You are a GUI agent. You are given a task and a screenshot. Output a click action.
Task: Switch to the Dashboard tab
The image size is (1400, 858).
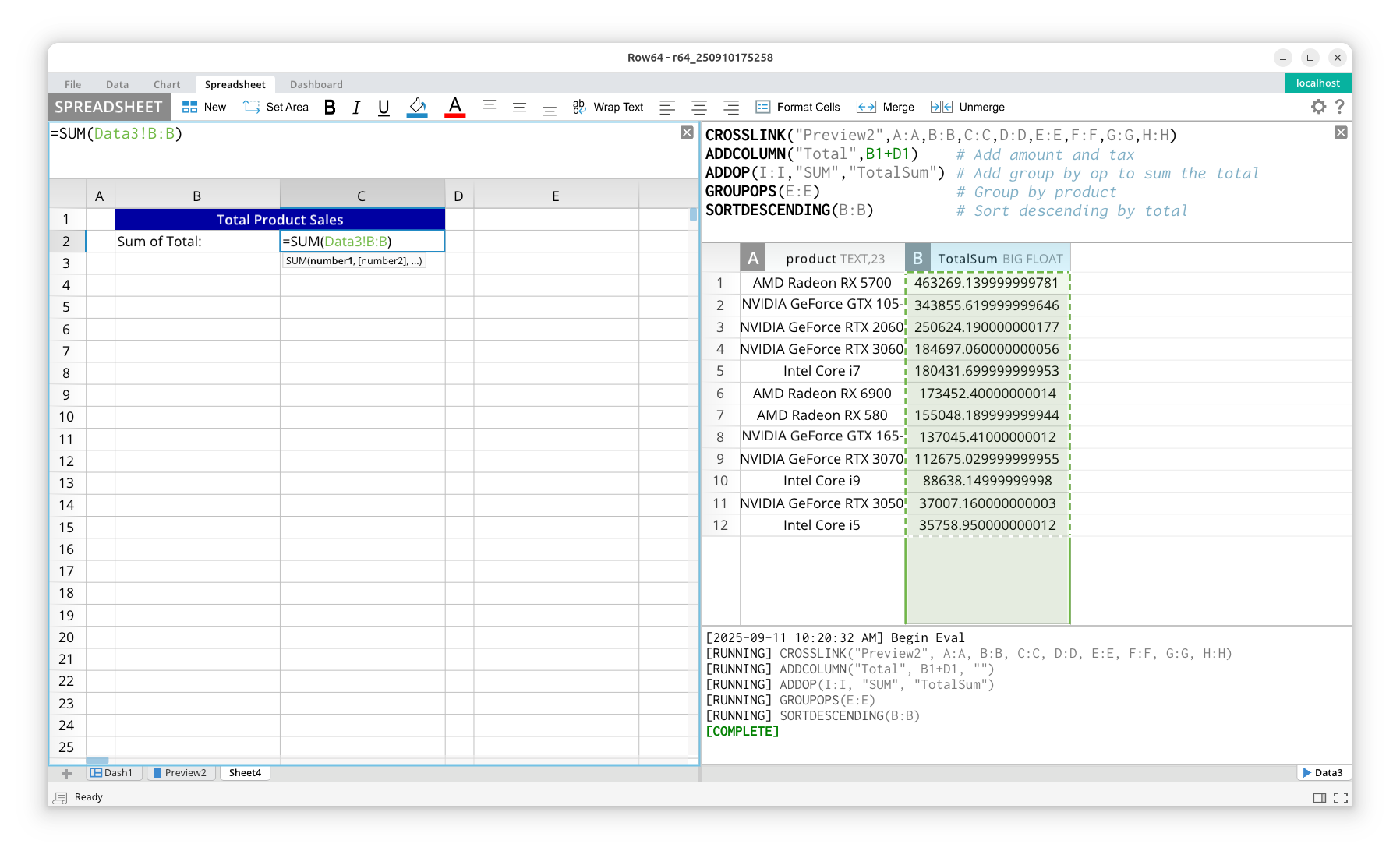316,84
